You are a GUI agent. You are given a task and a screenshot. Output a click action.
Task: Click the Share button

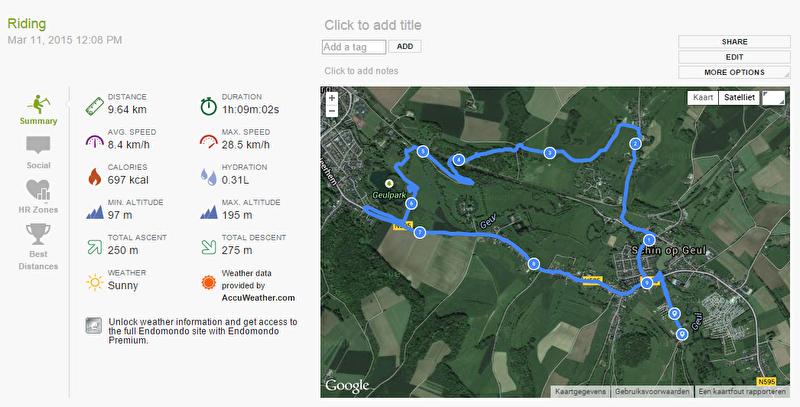734,42
